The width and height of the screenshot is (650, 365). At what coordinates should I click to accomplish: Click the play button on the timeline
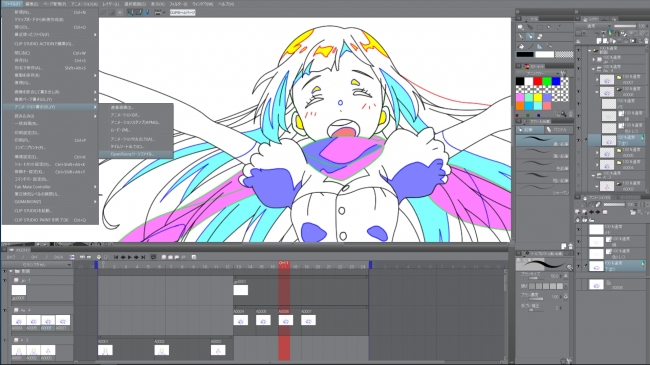point(129,257)
